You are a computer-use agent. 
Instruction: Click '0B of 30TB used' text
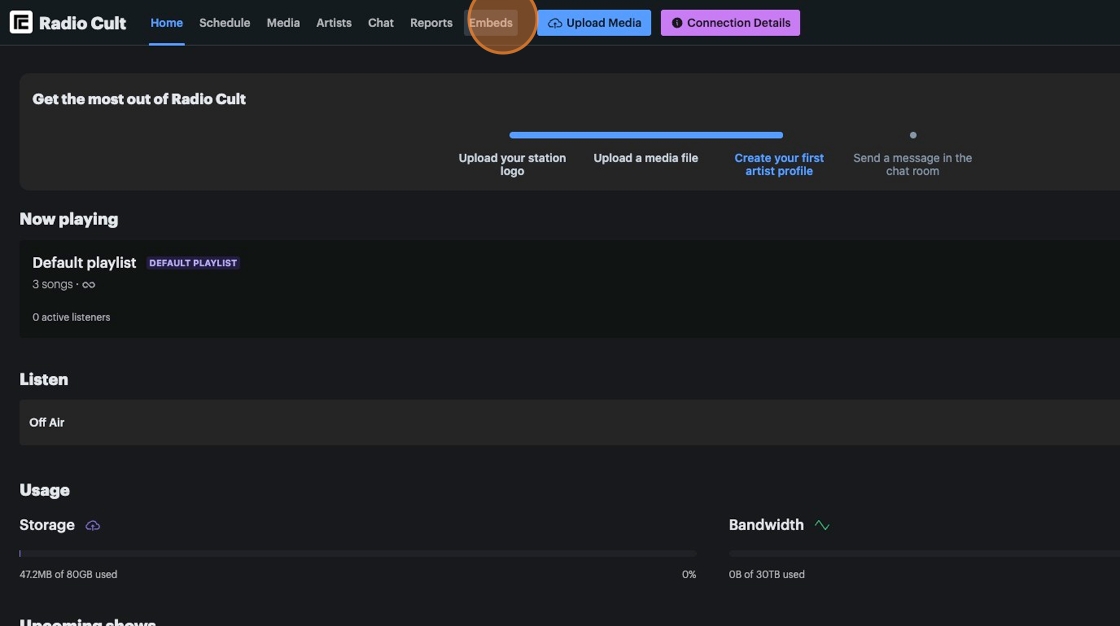click(766, 575)
